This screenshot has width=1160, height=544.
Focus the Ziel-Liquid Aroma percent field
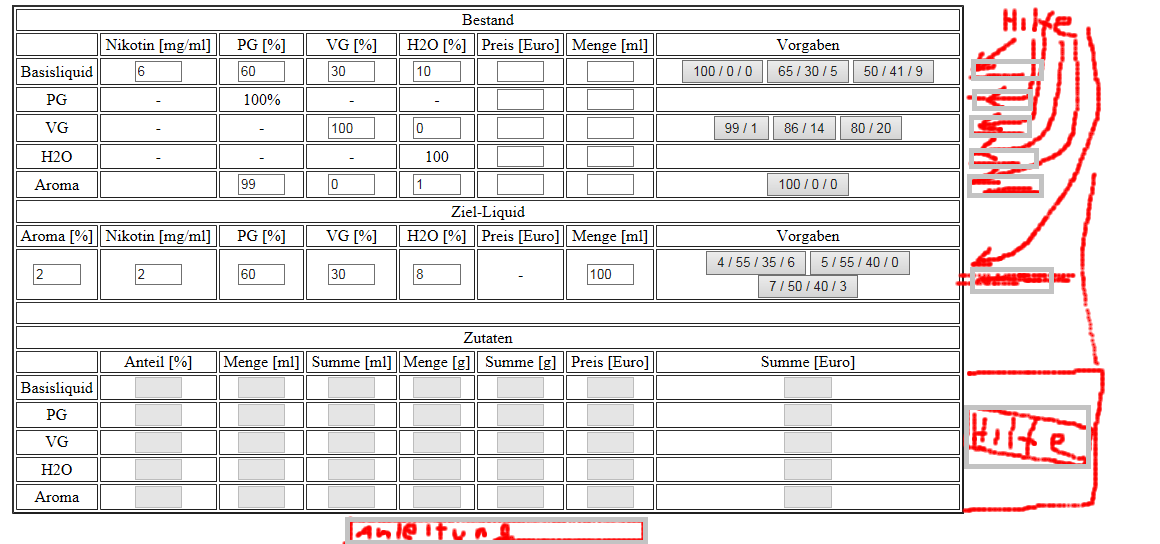click(56, 274)
